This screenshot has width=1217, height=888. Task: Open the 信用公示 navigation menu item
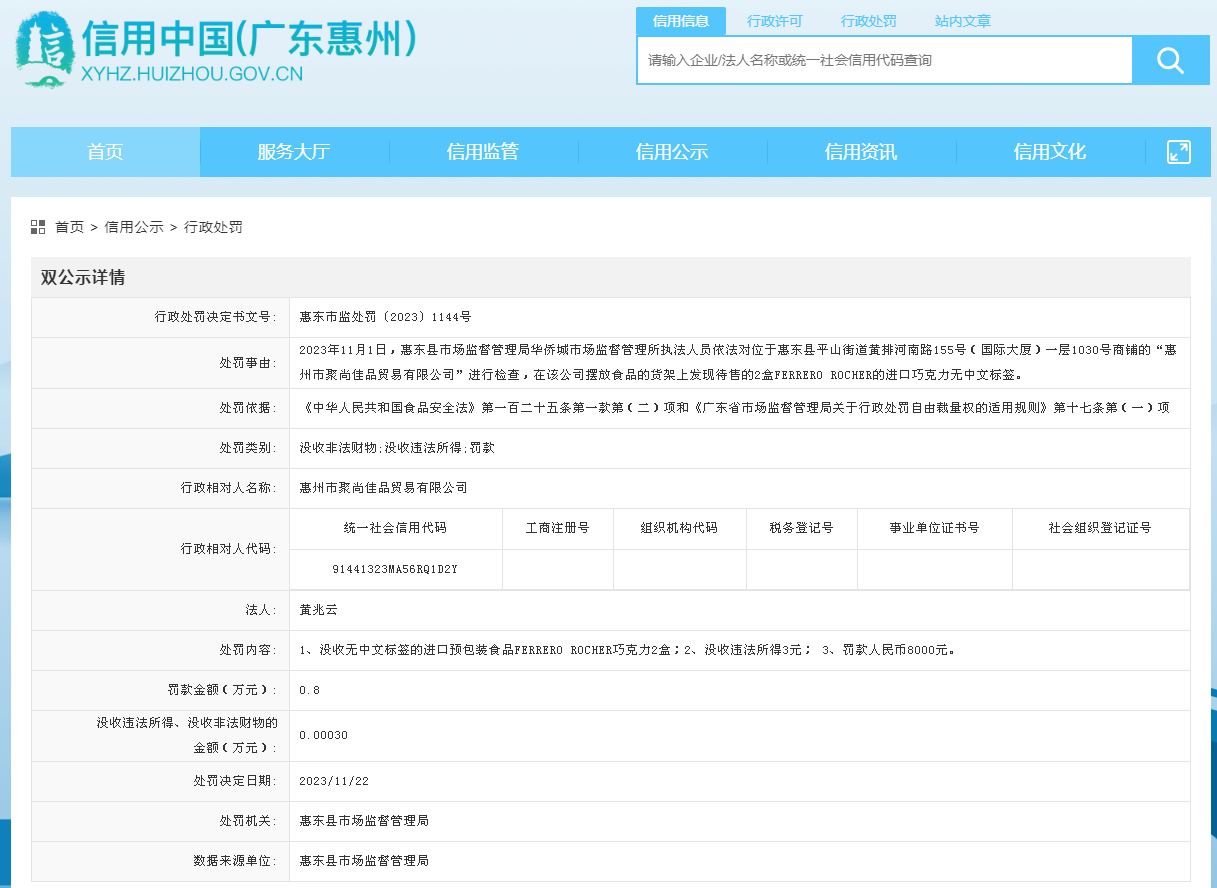click(672, 152)
